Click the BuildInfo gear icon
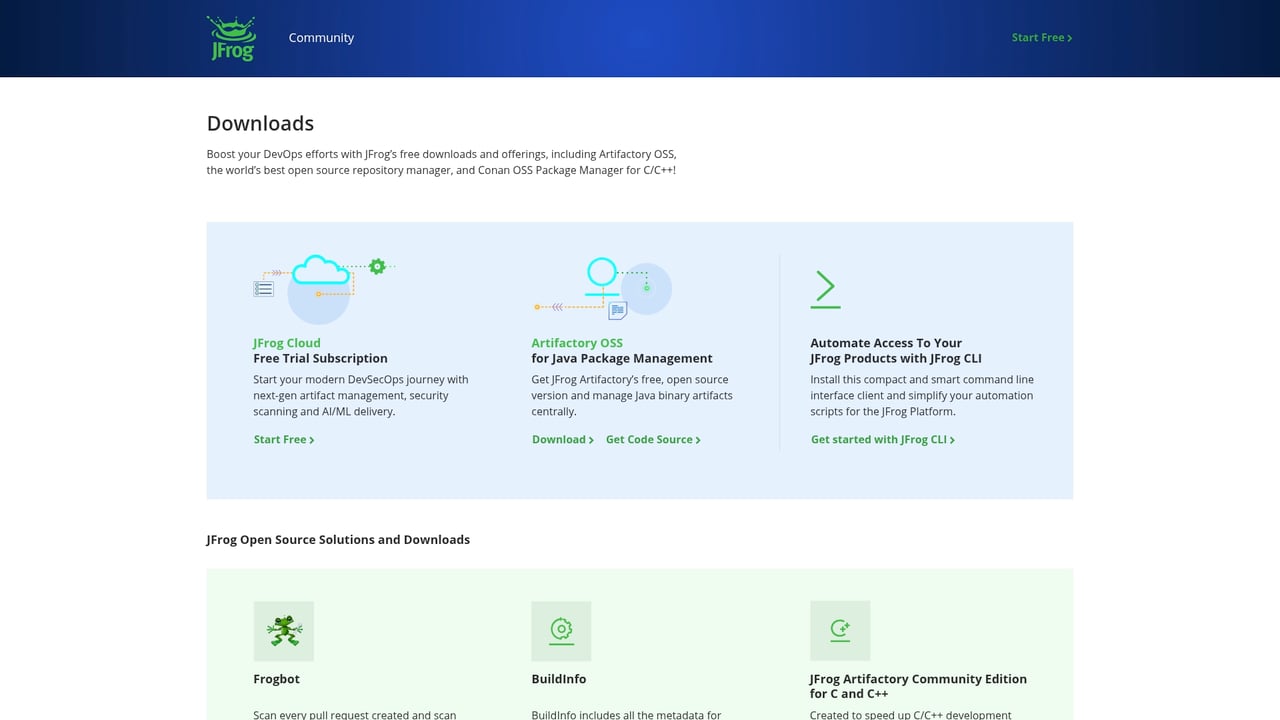 (561, 631)
